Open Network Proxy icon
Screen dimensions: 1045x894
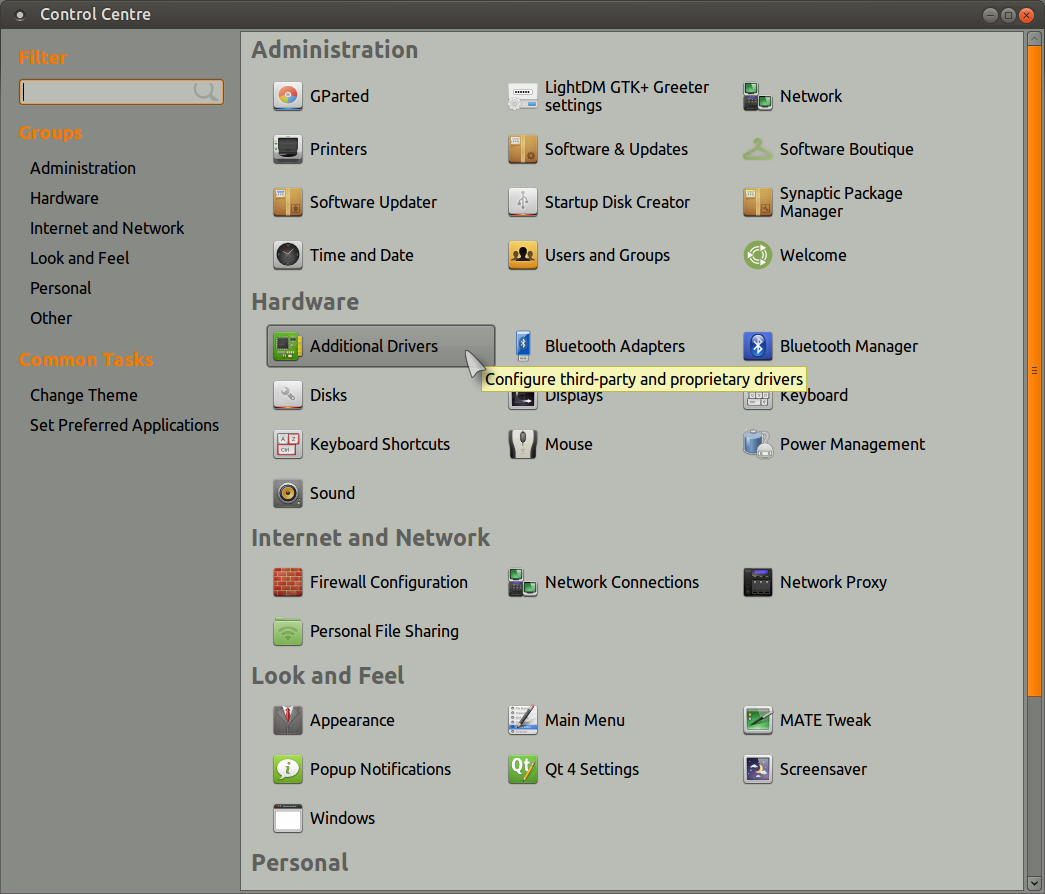click(x=758, y=582)
